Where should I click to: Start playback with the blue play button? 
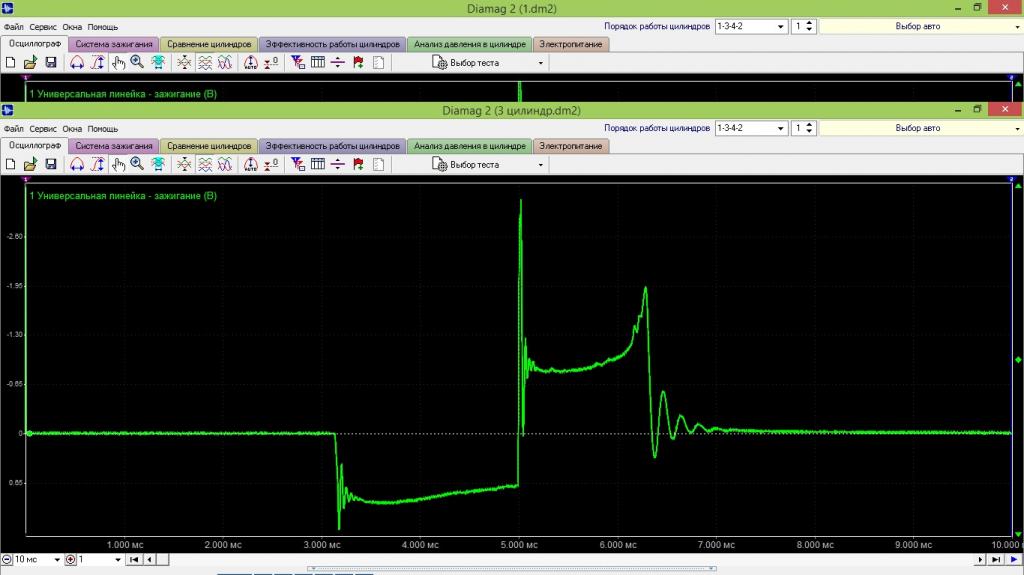point(1014,559)
